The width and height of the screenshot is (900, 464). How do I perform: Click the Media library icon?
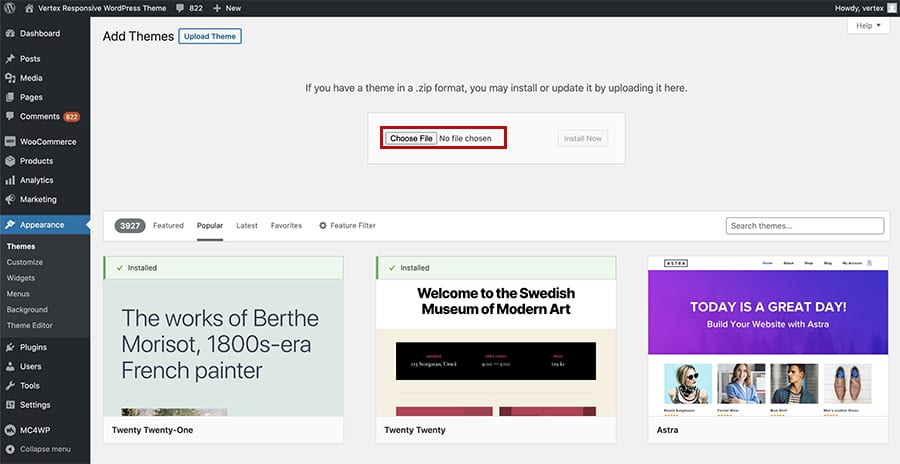(10, 78)
